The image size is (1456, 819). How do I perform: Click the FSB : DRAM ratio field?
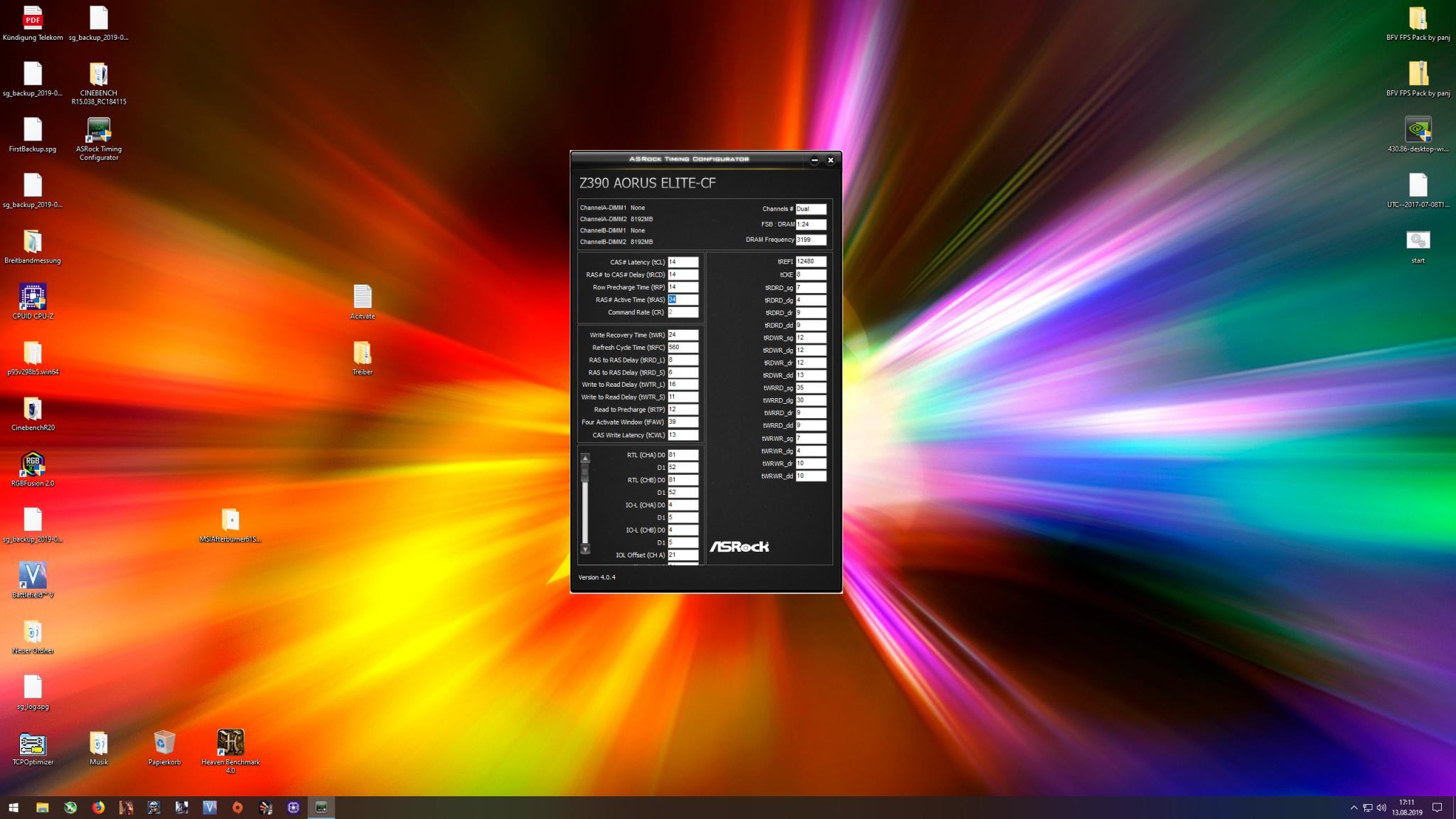coord(810,224)
